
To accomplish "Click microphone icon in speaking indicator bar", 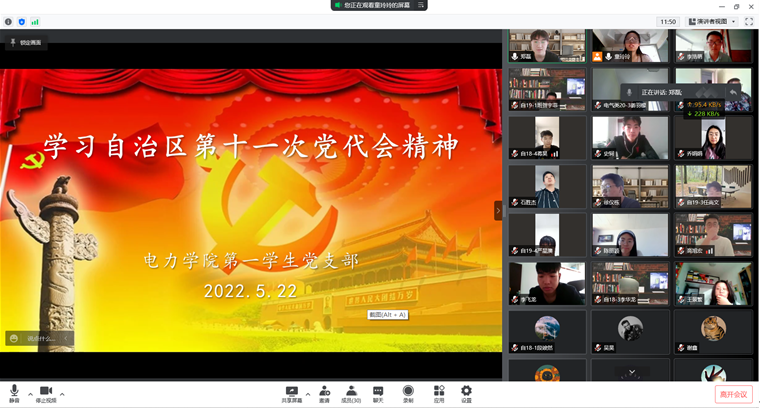I will (629, 92).
